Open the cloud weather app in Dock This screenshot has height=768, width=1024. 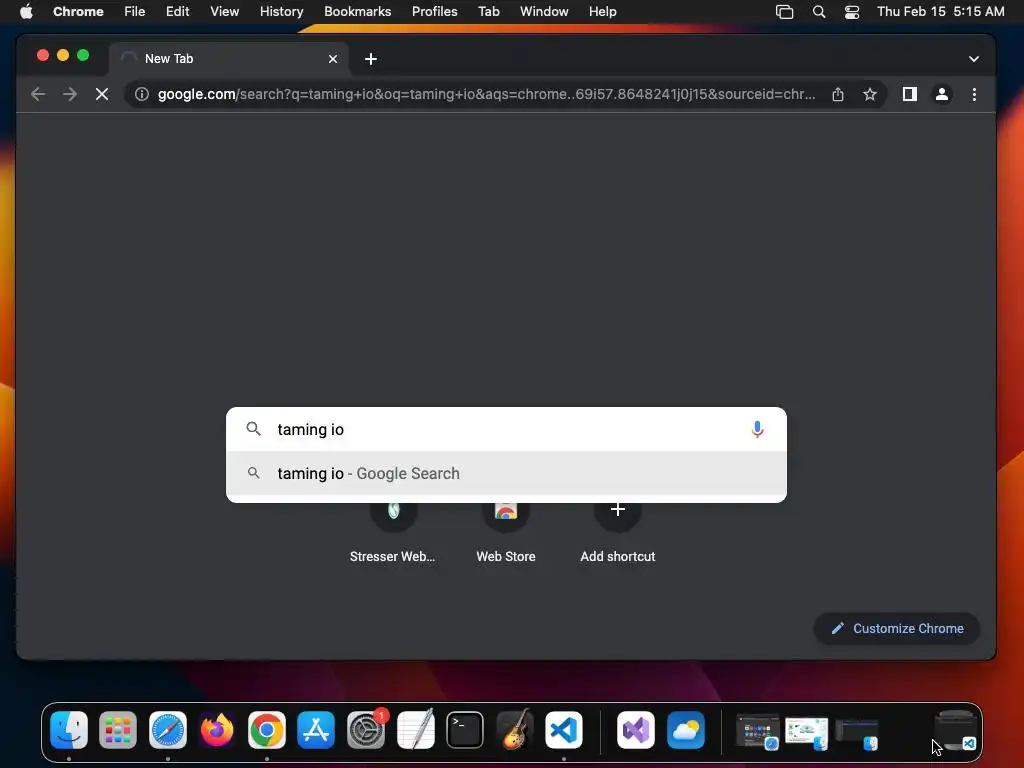(686, 729)
